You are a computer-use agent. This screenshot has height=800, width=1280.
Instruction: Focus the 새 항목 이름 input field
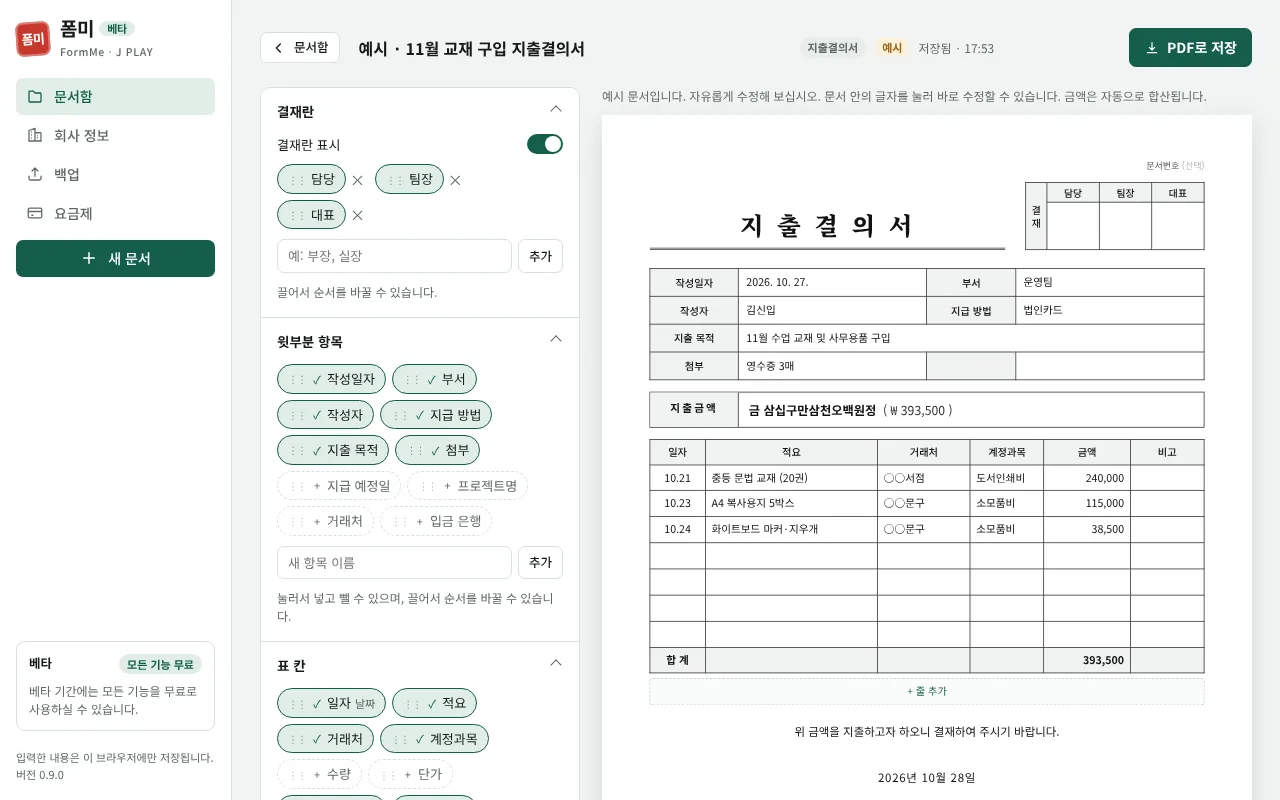(394, 562)
